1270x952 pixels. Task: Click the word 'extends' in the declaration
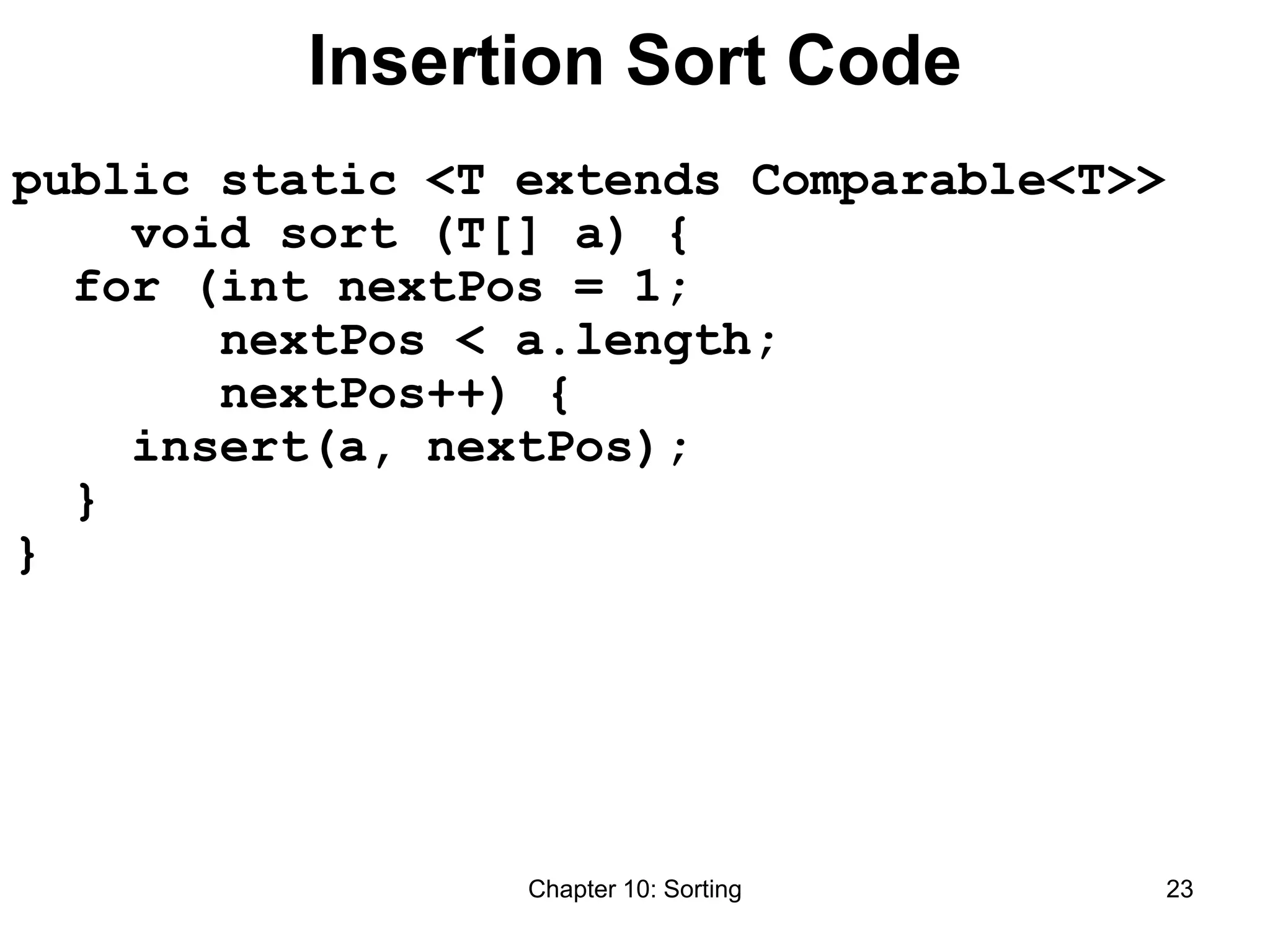(x=618, y=181)
